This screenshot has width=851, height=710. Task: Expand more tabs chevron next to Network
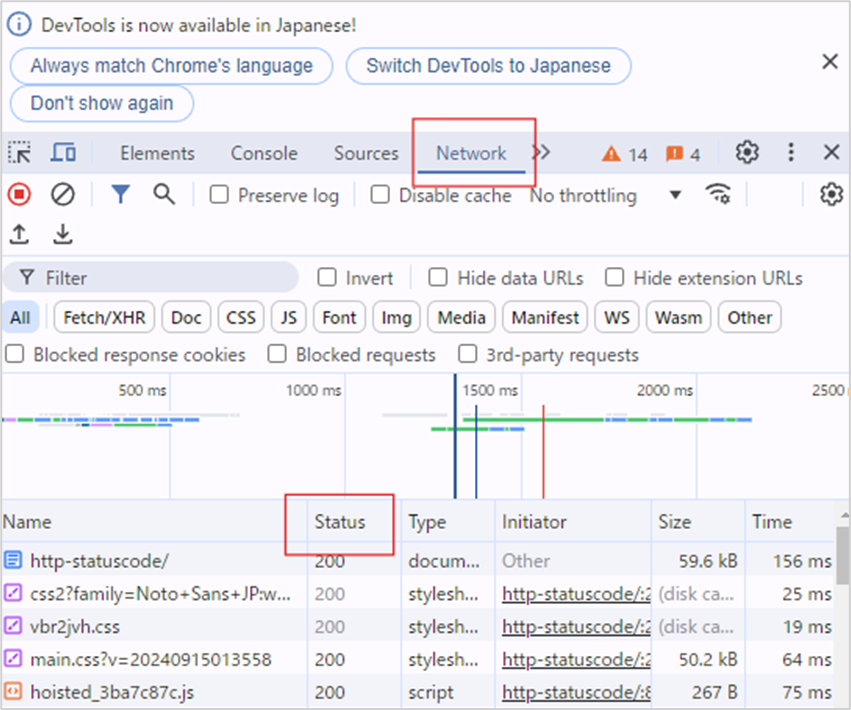click(542, 153)
